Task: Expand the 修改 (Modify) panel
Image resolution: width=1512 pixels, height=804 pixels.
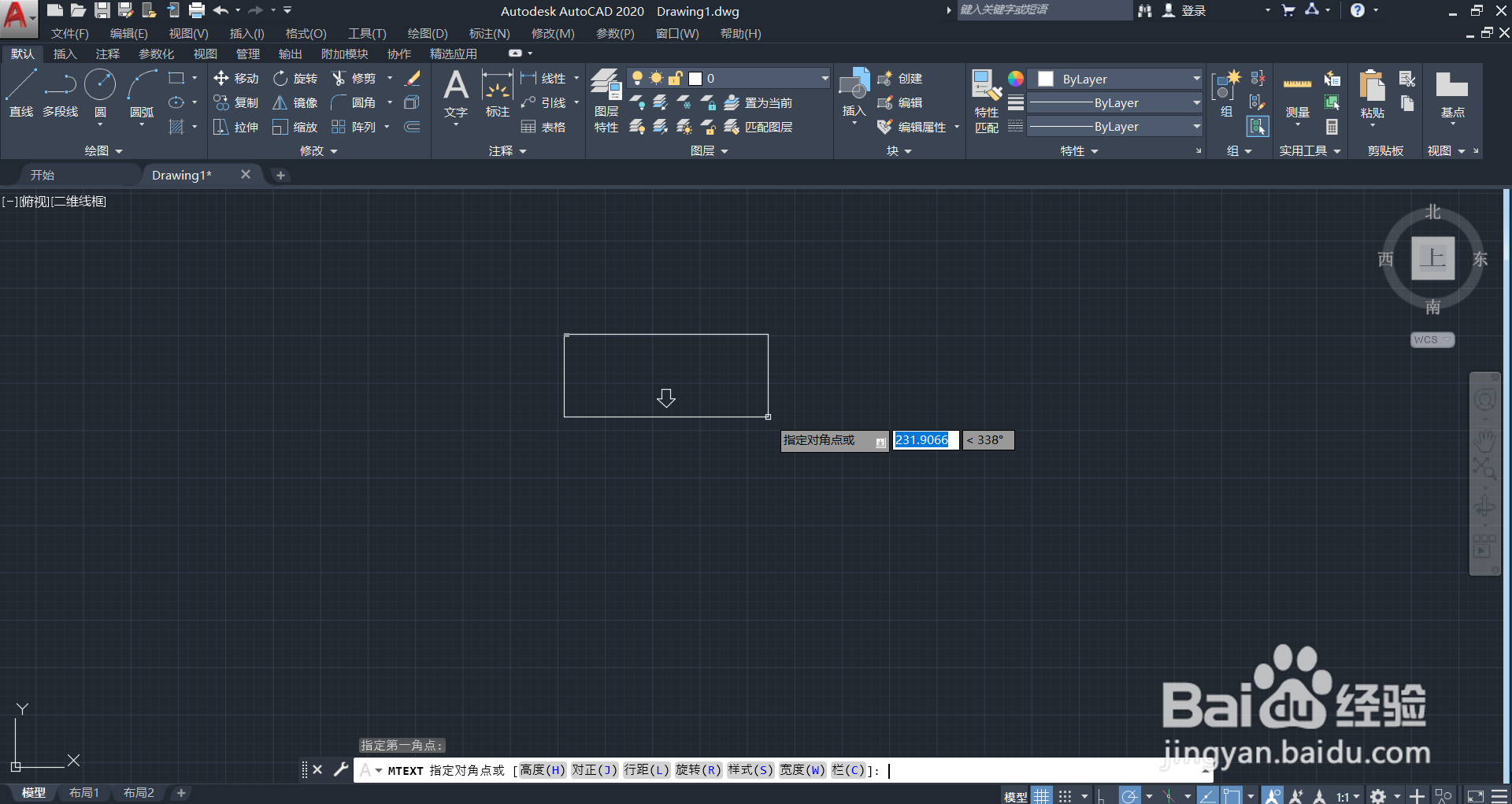Action: point(319,150)
